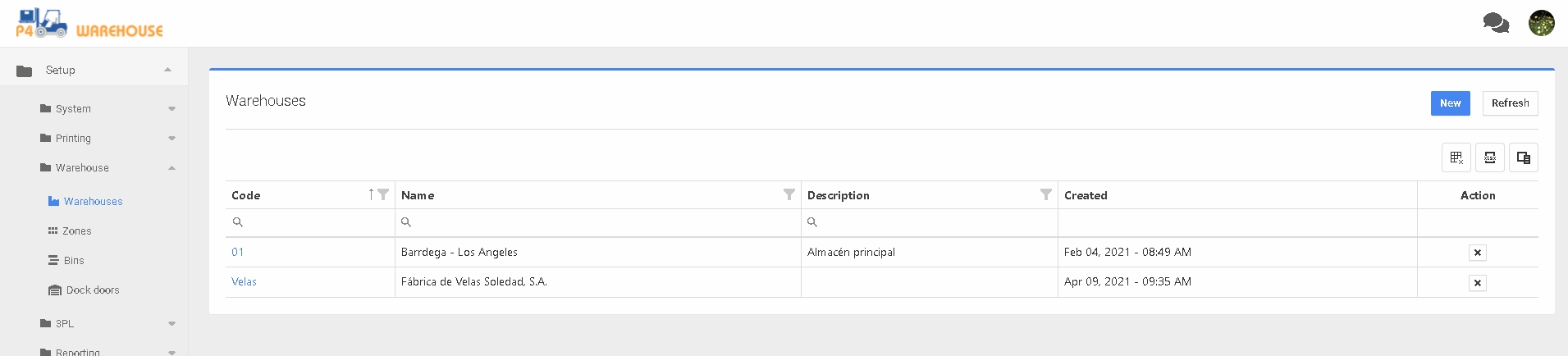Viewport: 1568px width, 356px height.
Task: Click the P4 Warehouse logo
Action: [89, 24]
